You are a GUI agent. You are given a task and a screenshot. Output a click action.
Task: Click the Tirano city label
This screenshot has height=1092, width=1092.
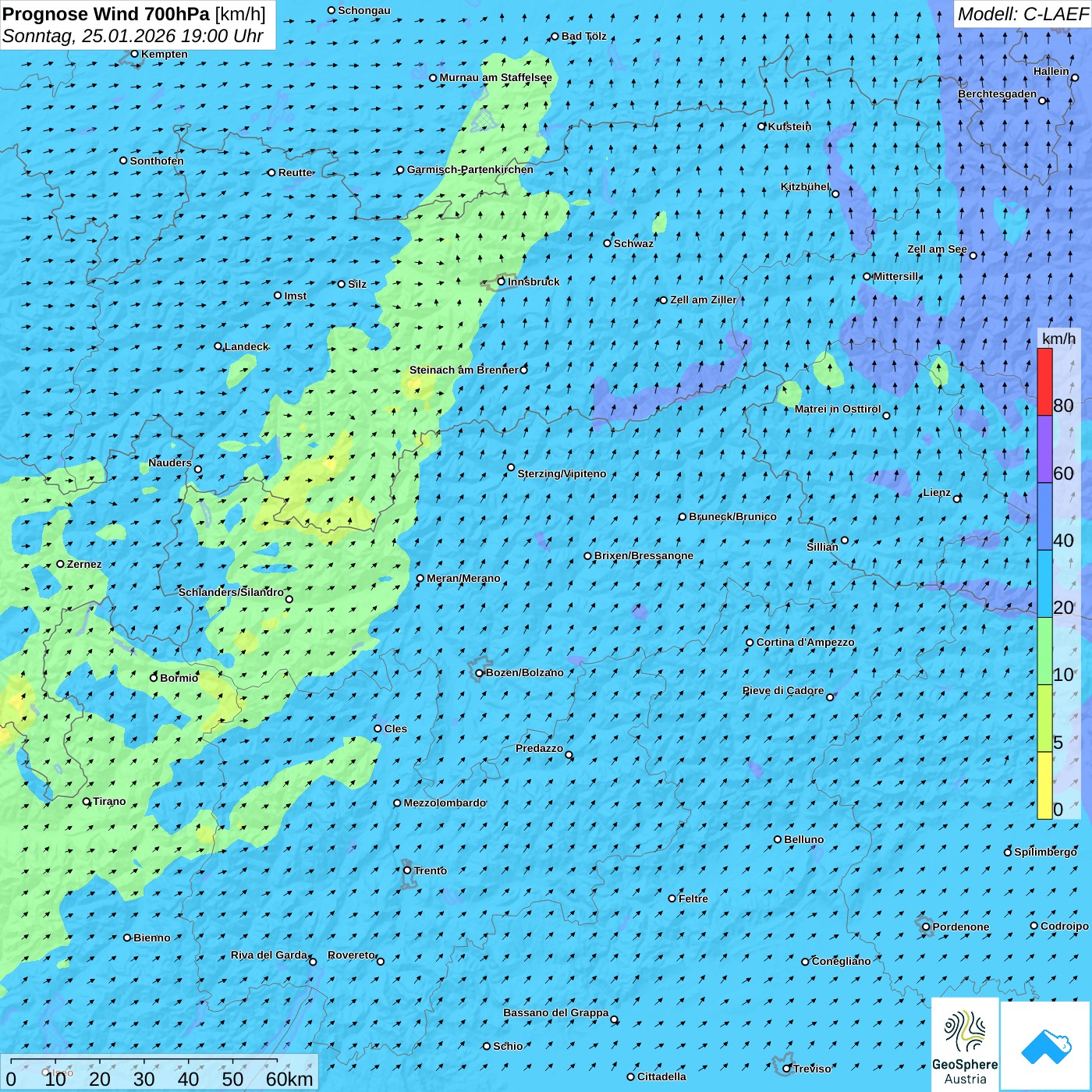[109, 801]
